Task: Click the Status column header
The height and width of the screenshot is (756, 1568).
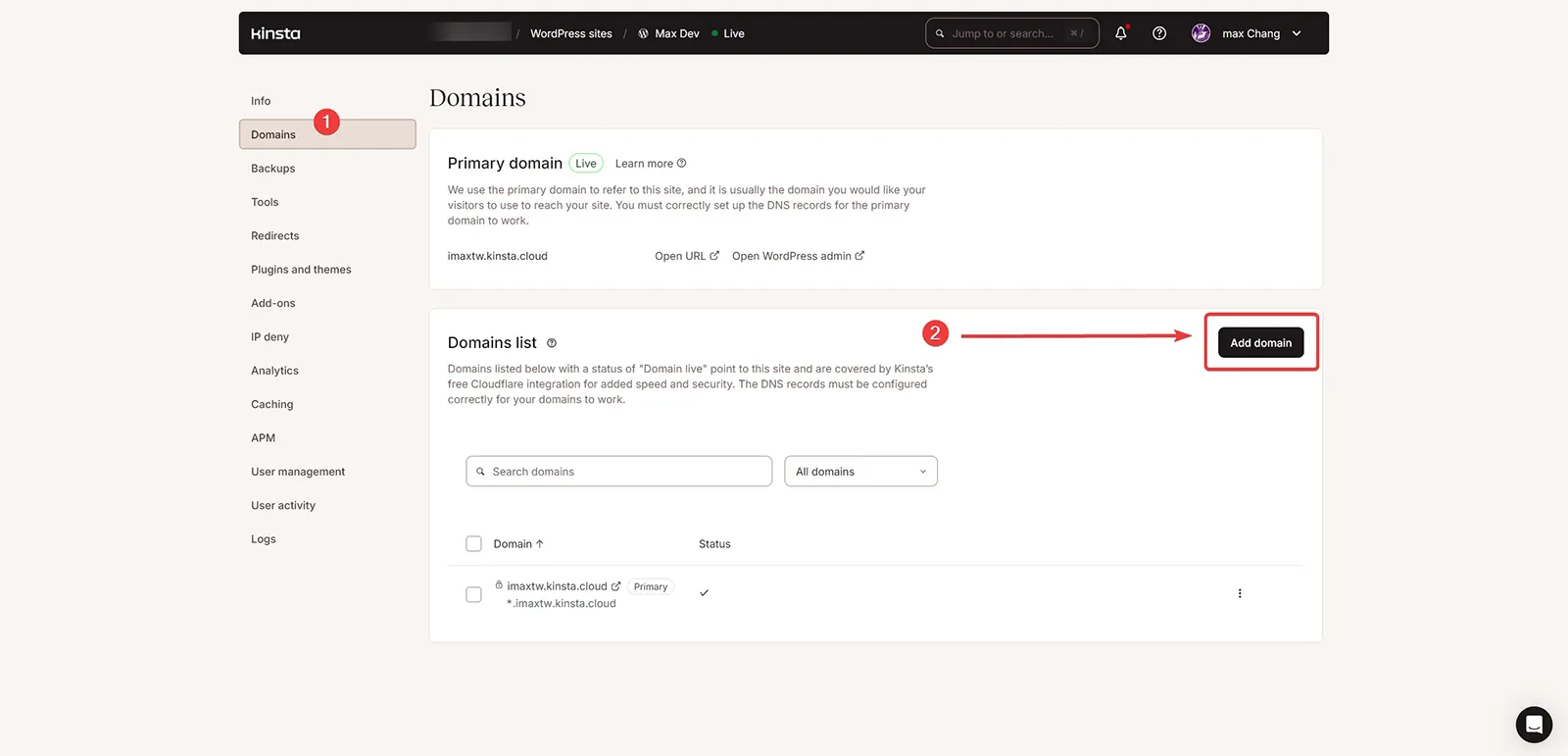Action: tap(714, 544)
